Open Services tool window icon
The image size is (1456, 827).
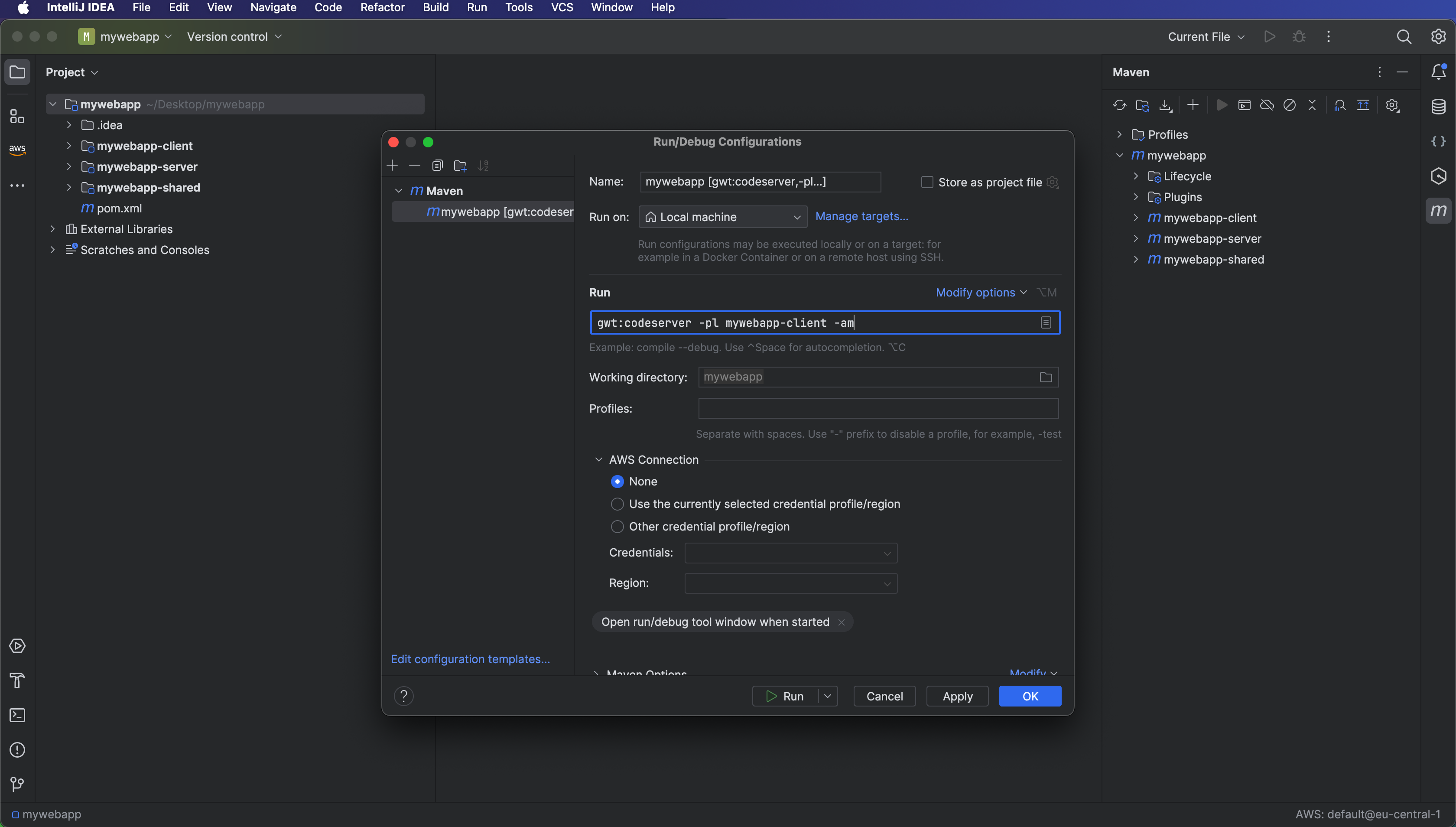pyautogui.click(x=17, y=646)
